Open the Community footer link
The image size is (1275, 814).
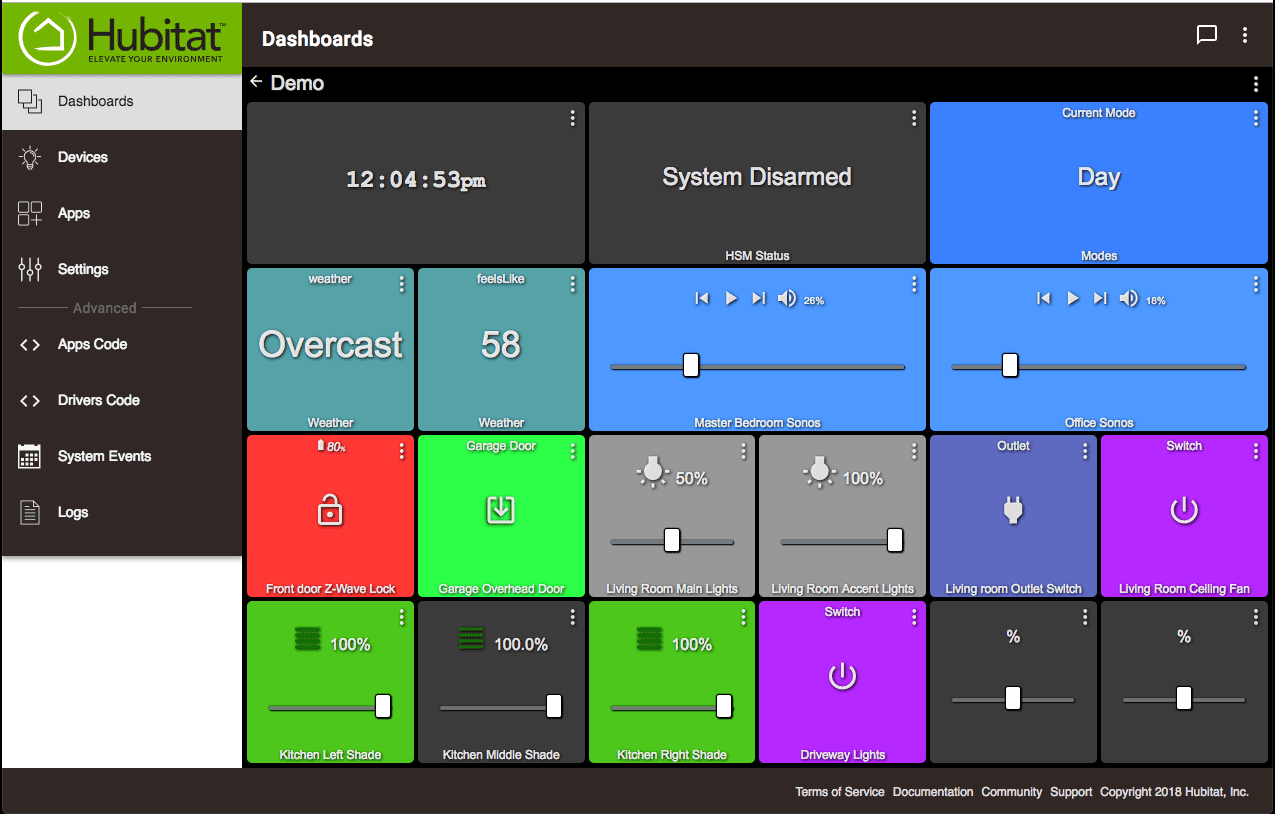pos(1011,792)
